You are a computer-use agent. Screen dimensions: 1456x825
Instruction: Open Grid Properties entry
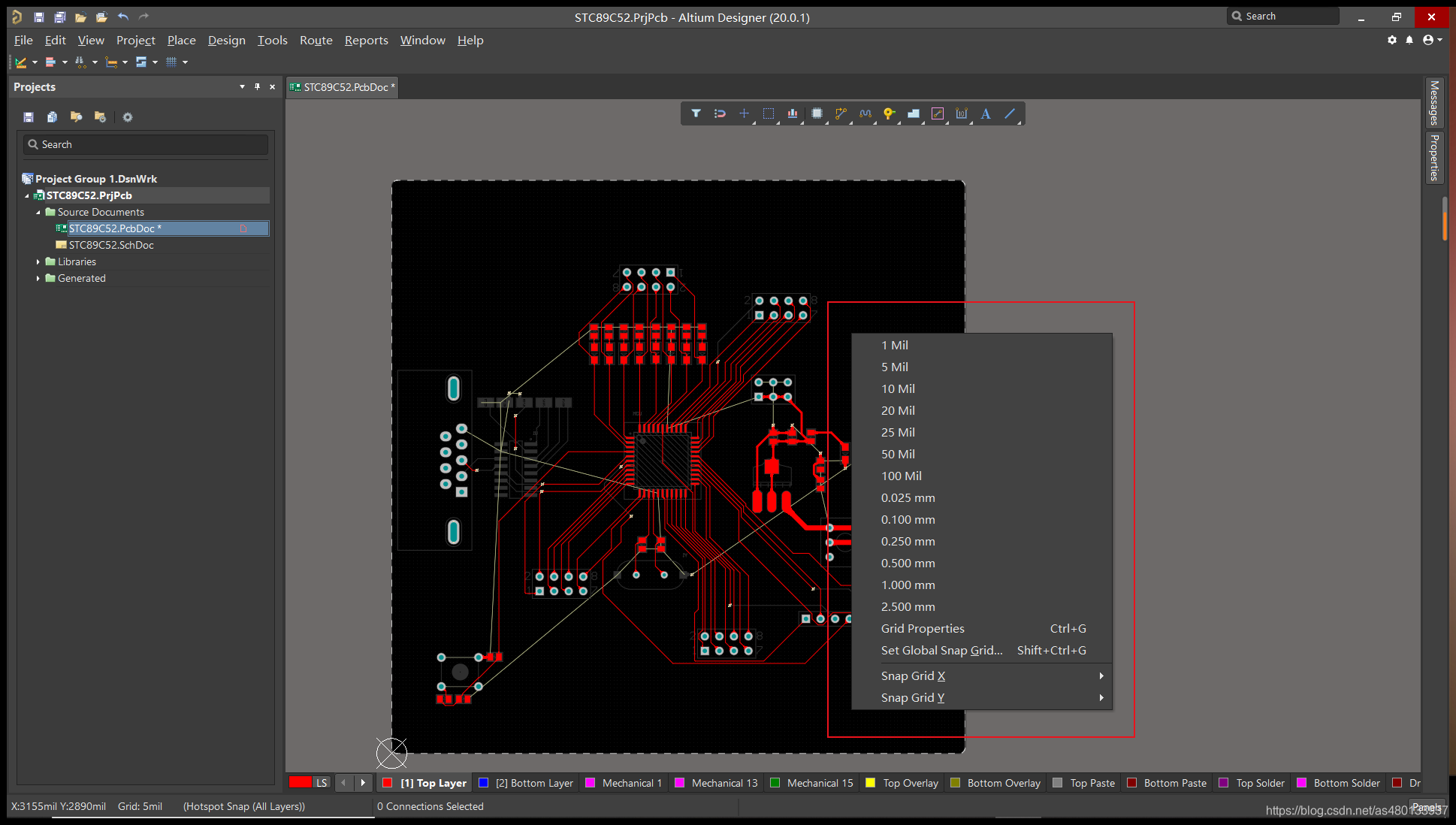click(x=923, y=628)
